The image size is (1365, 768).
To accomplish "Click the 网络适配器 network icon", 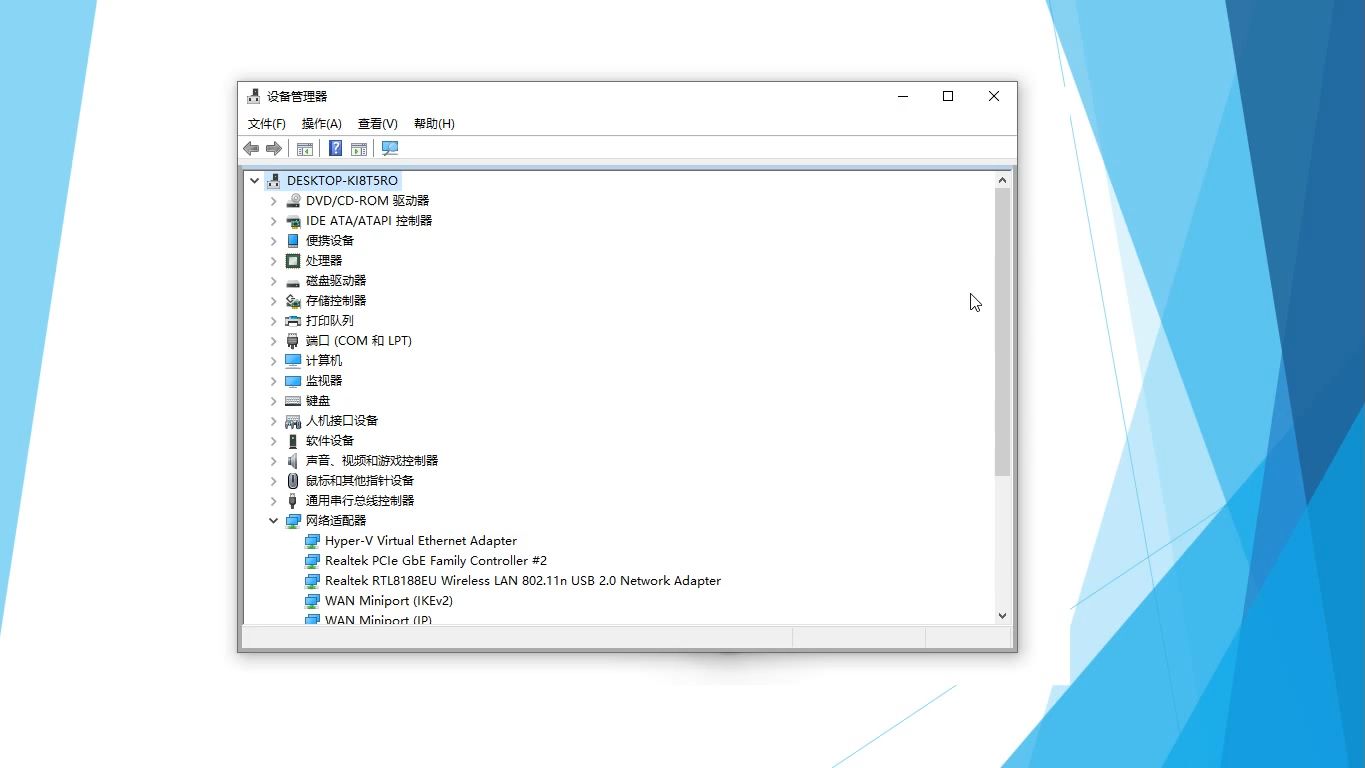I will pos(293,521).
